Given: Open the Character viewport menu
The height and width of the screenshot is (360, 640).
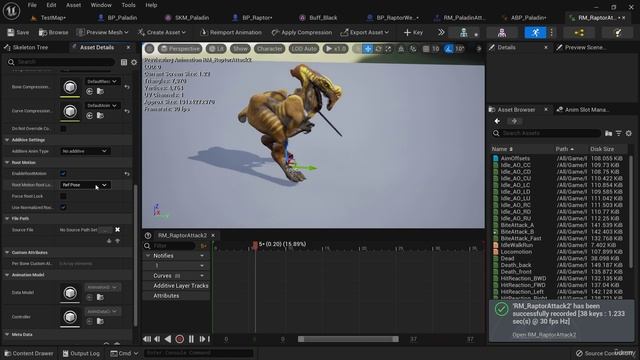Looking at the screenshot, I should [x=269, y=49].
